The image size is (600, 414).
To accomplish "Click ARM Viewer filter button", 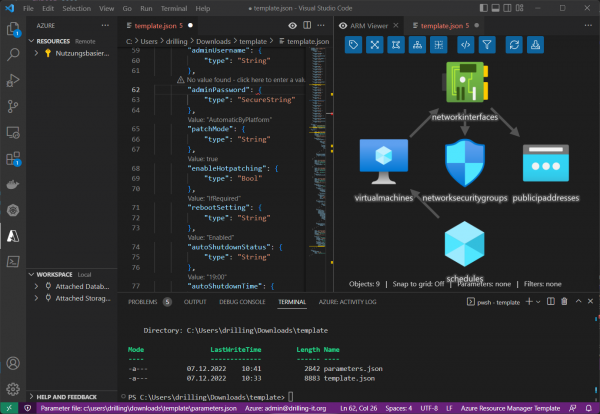I will (x=487, y=45).
